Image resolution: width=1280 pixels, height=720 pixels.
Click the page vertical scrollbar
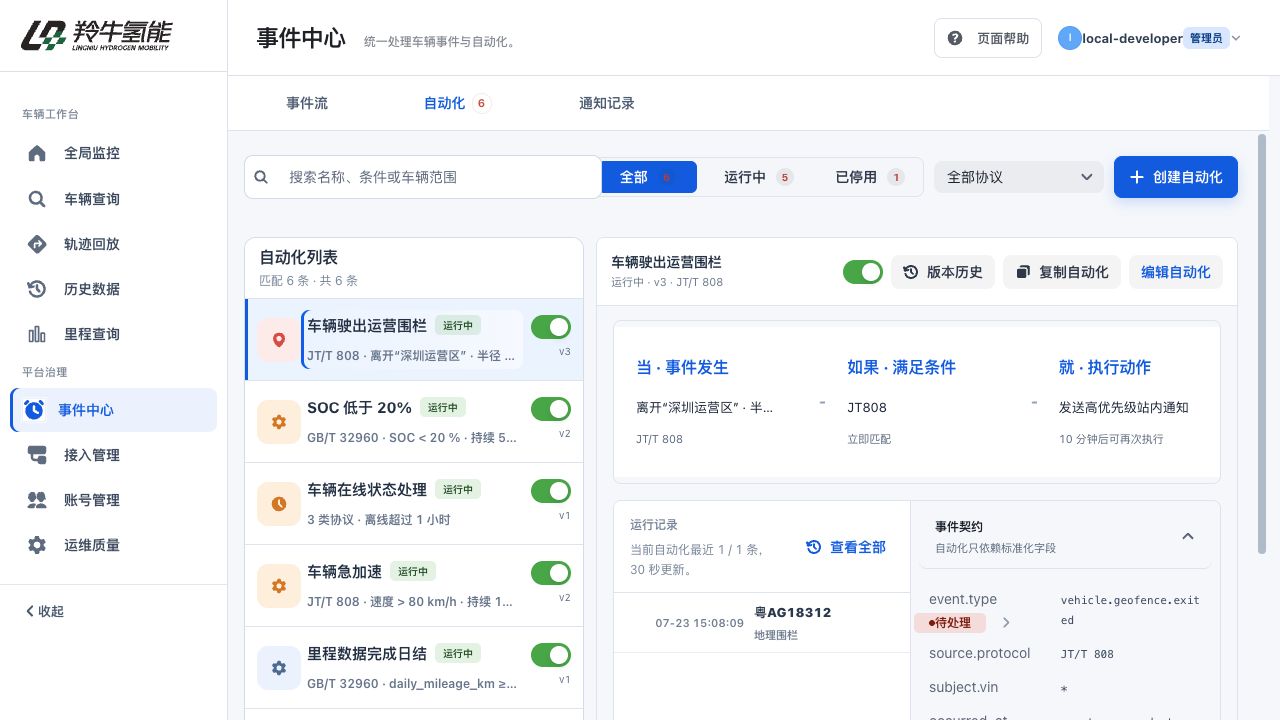1262,345
